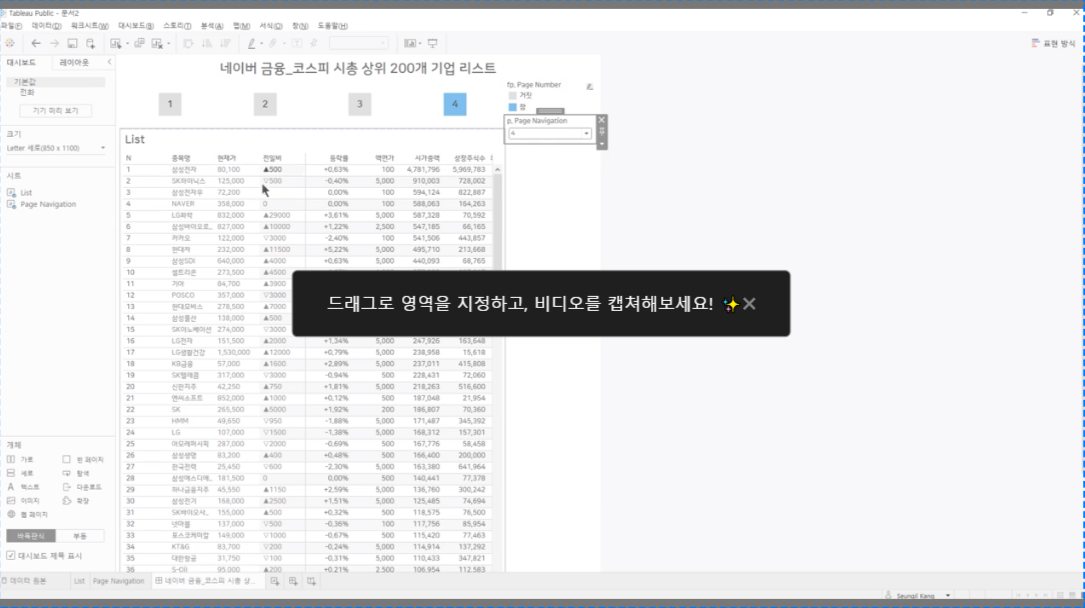Click the swap rows and columns icon
The width and height of the screenshot is (1085, 608).
pos(188,43)
